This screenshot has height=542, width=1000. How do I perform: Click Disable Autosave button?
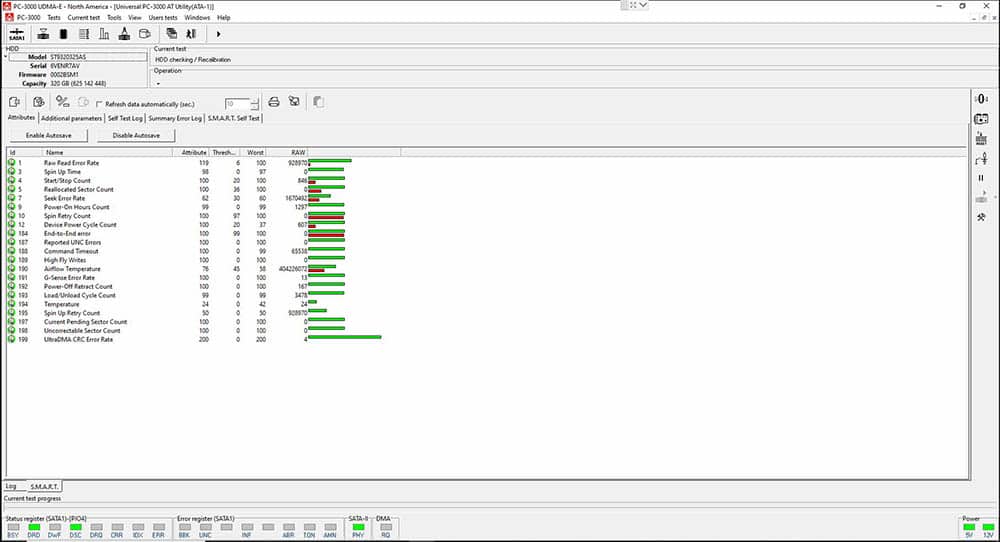pyautogui.click(x=136, y=135)
